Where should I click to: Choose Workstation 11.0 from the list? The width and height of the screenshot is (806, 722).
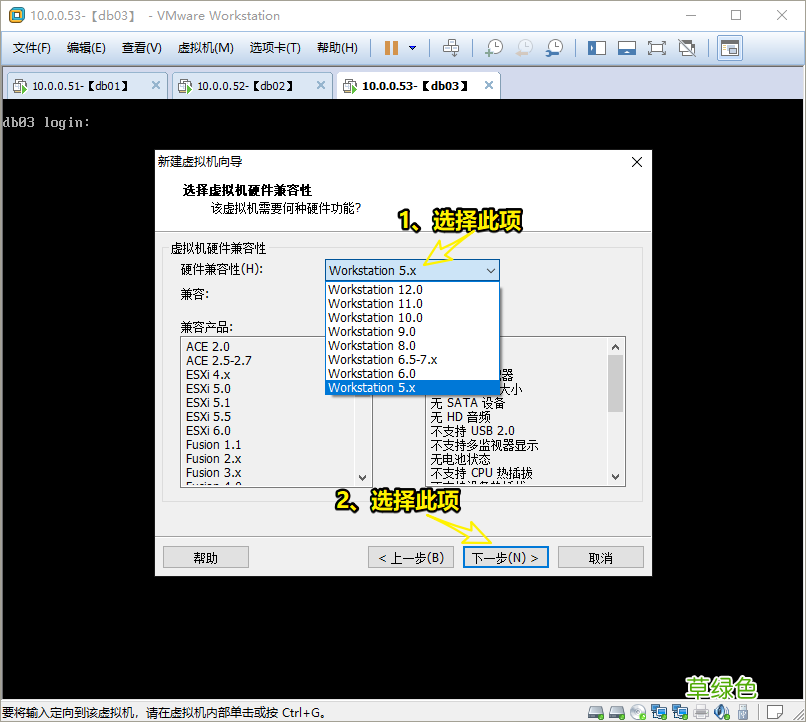click(x=412, y=304)
